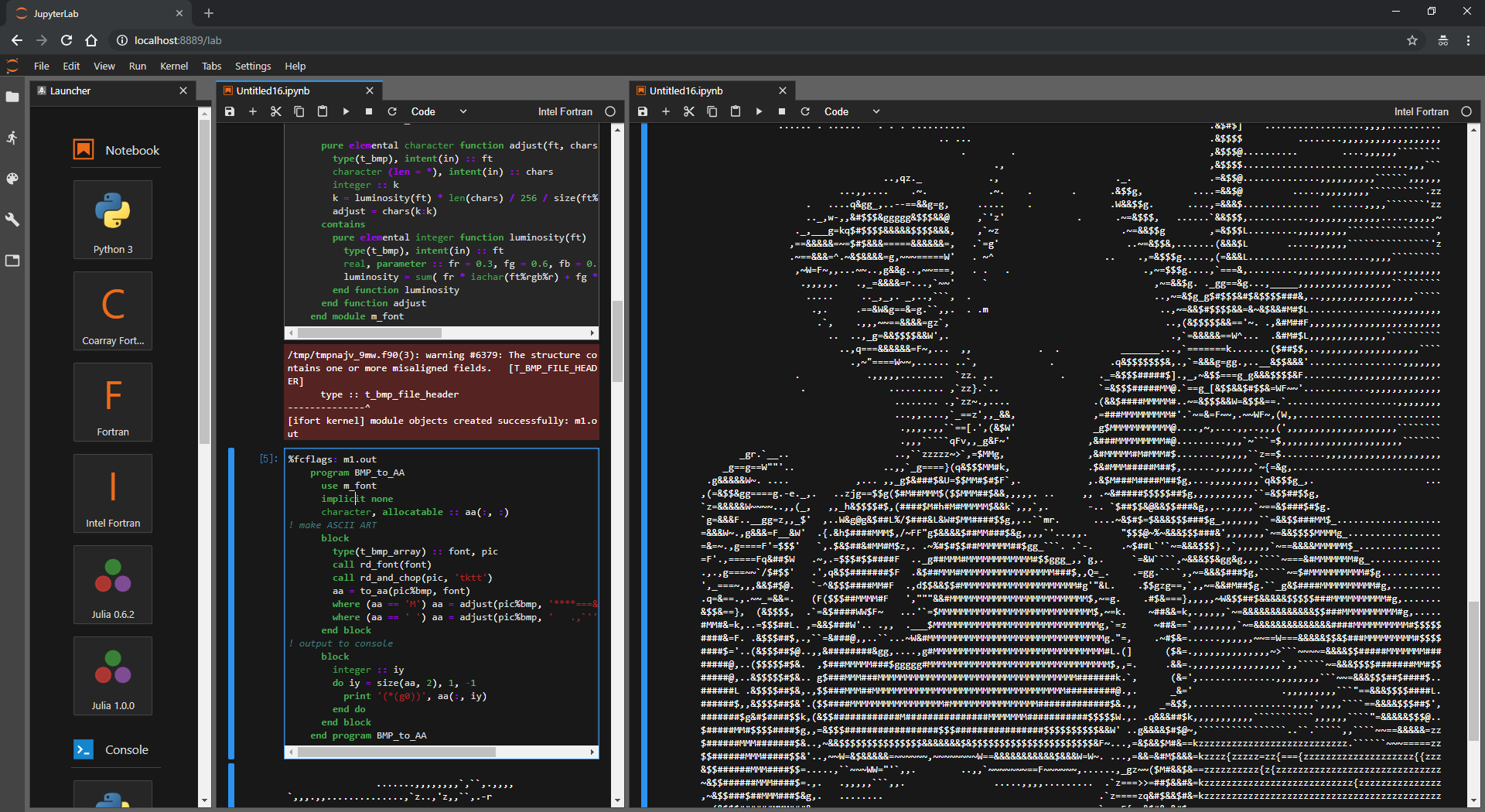Go to browser home page
This screenshot has width=1485, height=812.
(x=91, y=40)
